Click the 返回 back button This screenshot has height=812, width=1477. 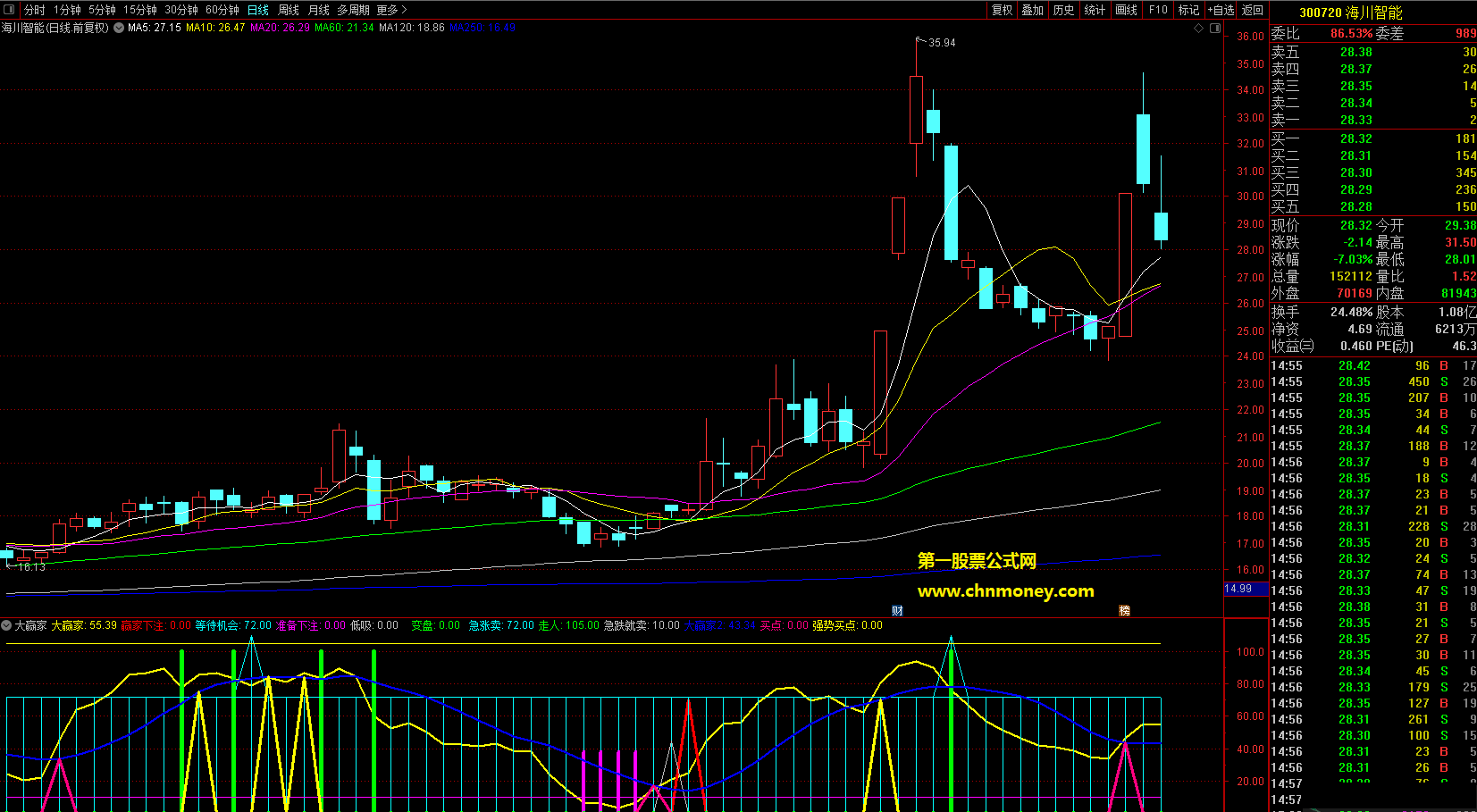1253,10
